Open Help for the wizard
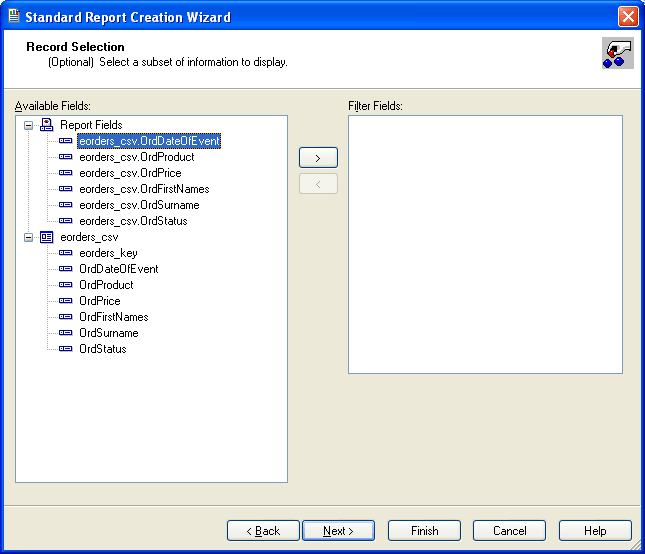Image resolution: width=645 pixels, height=554 pixels. [x=595, y=531]
